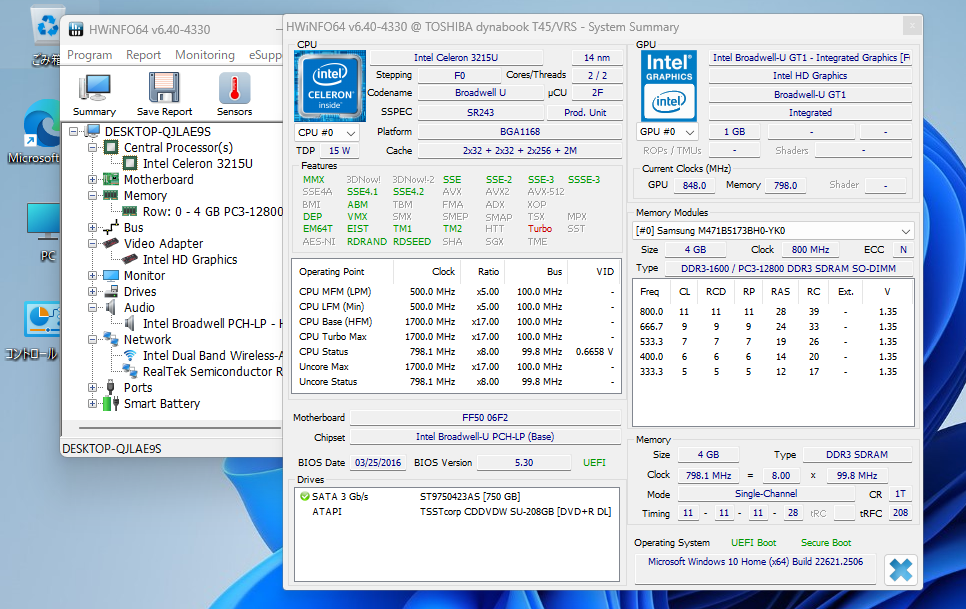
Task: Expand the Smart Battery tree node
Action: (92, 404)
